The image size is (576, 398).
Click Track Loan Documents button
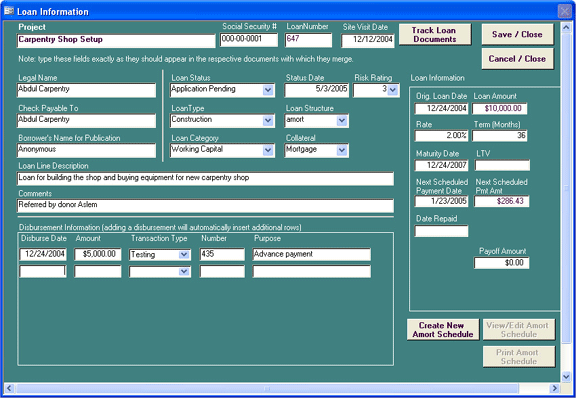click(x=435, y=35)
